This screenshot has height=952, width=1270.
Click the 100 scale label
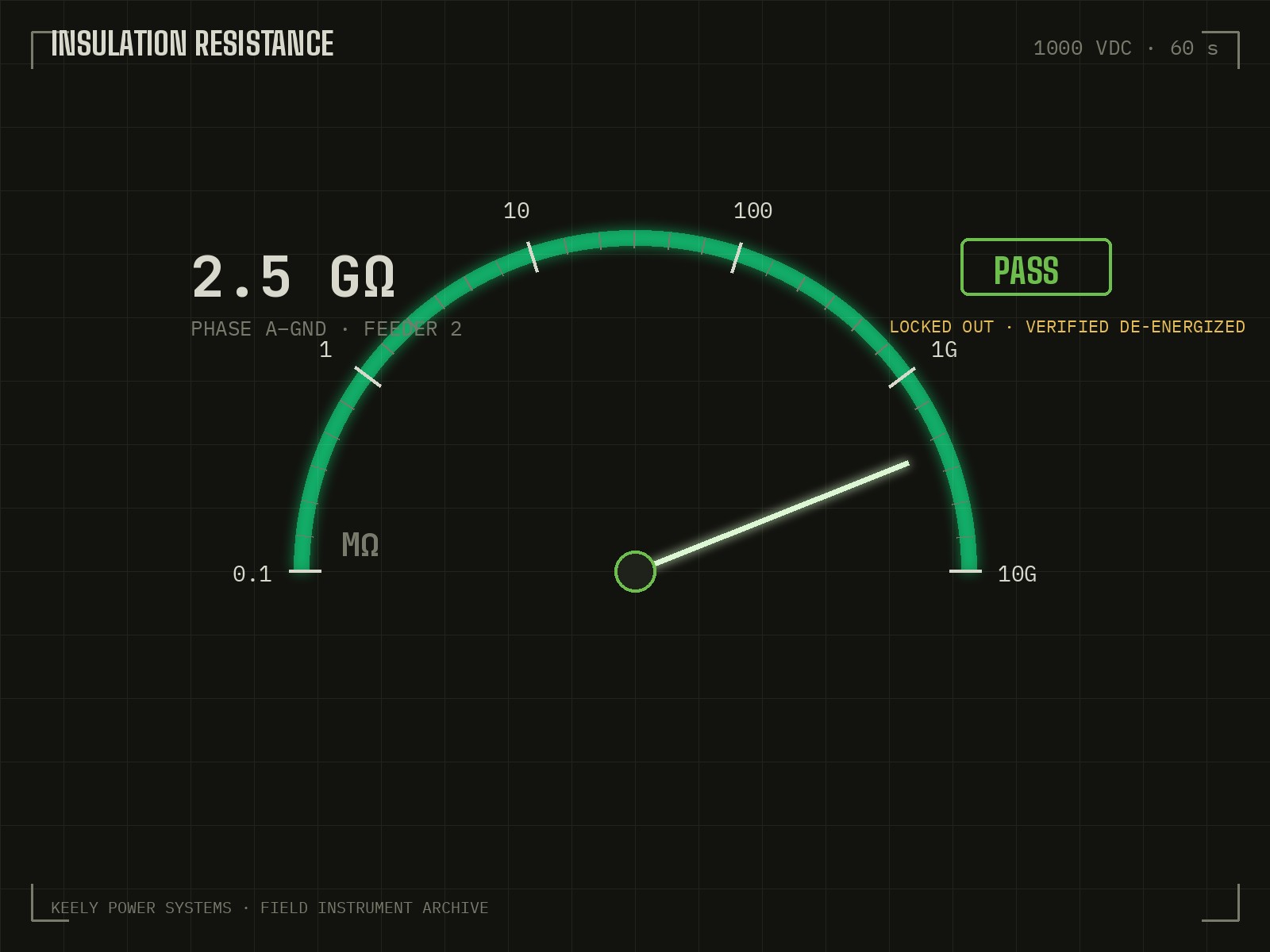click(x=752, y=211)
